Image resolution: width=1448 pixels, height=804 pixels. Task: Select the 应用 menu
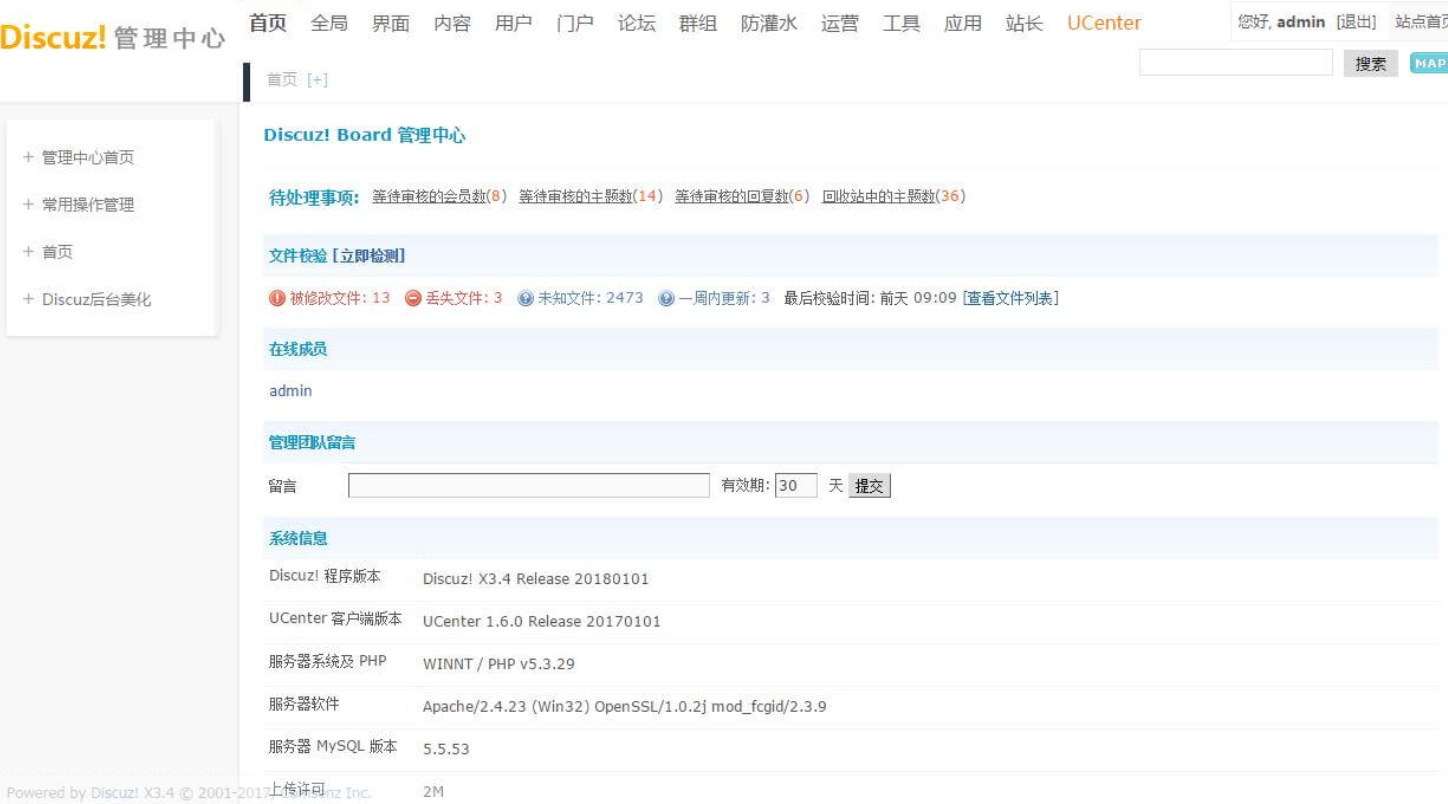[x=963, y=23]
